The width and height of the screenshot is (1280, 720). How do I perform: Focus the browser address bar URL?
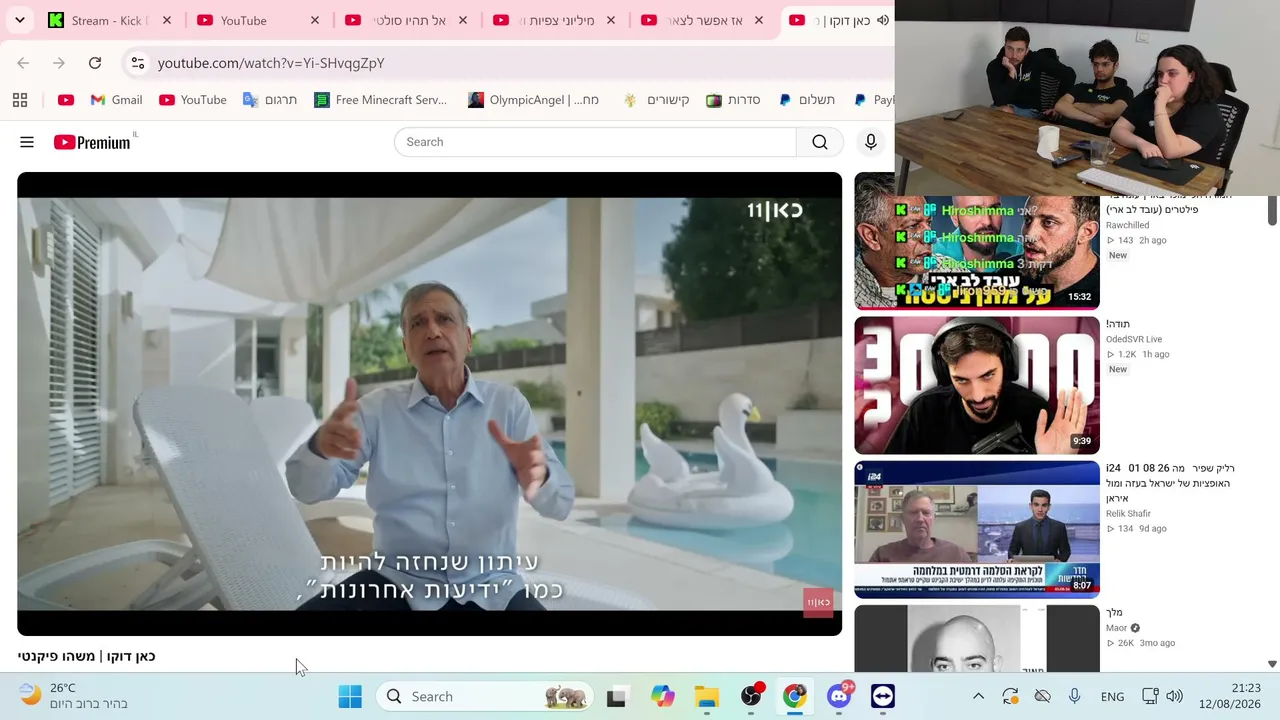(x=271, y=63)
